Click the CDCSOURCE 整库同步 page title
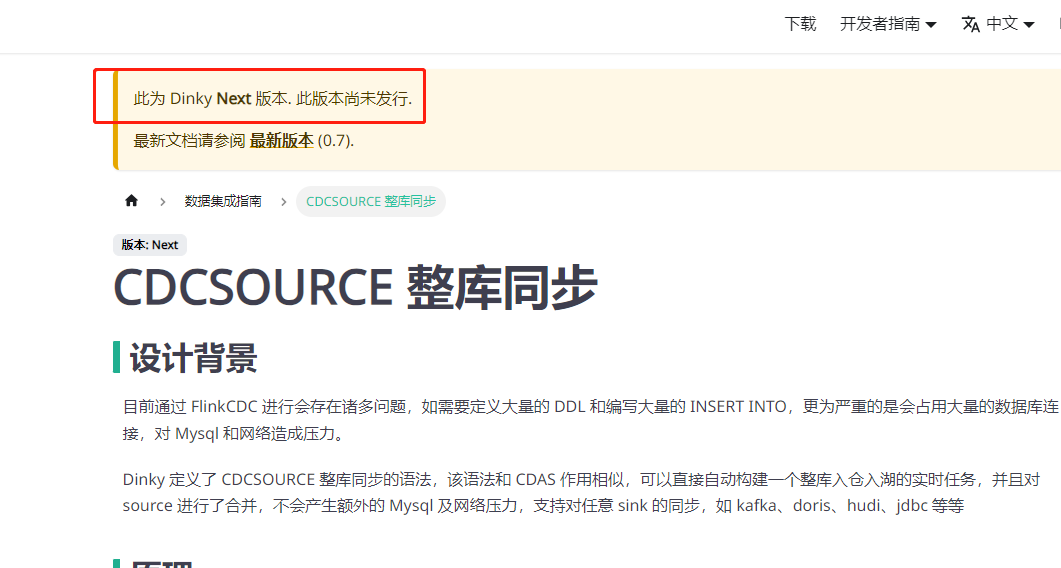This screenshot has height=568, width=1061. (x=355, y=288)
